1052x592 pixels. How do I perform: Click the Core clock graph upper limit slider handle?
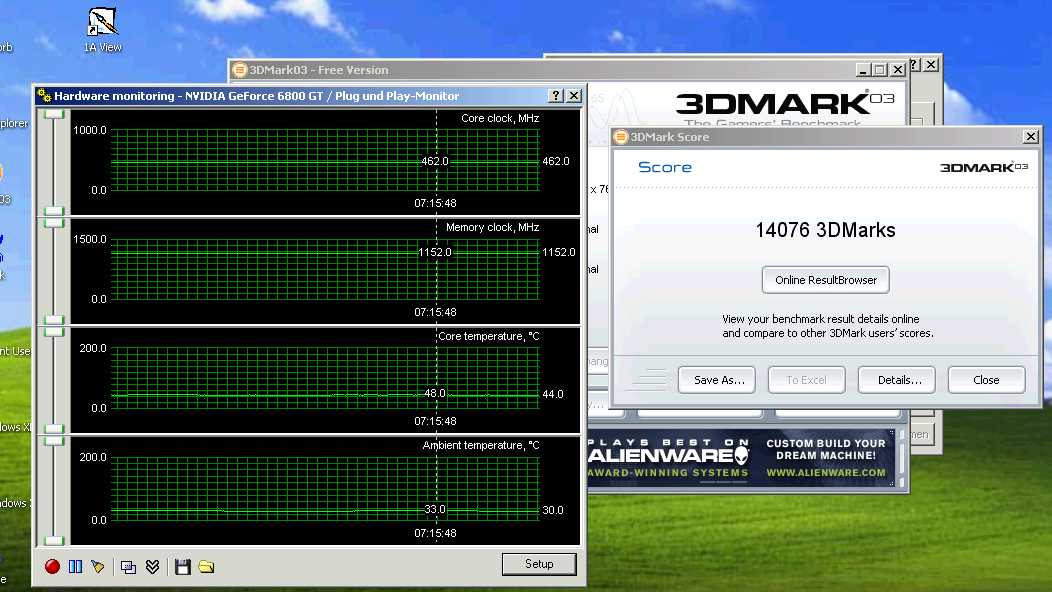pyautogui.click(x=54, y=114)
